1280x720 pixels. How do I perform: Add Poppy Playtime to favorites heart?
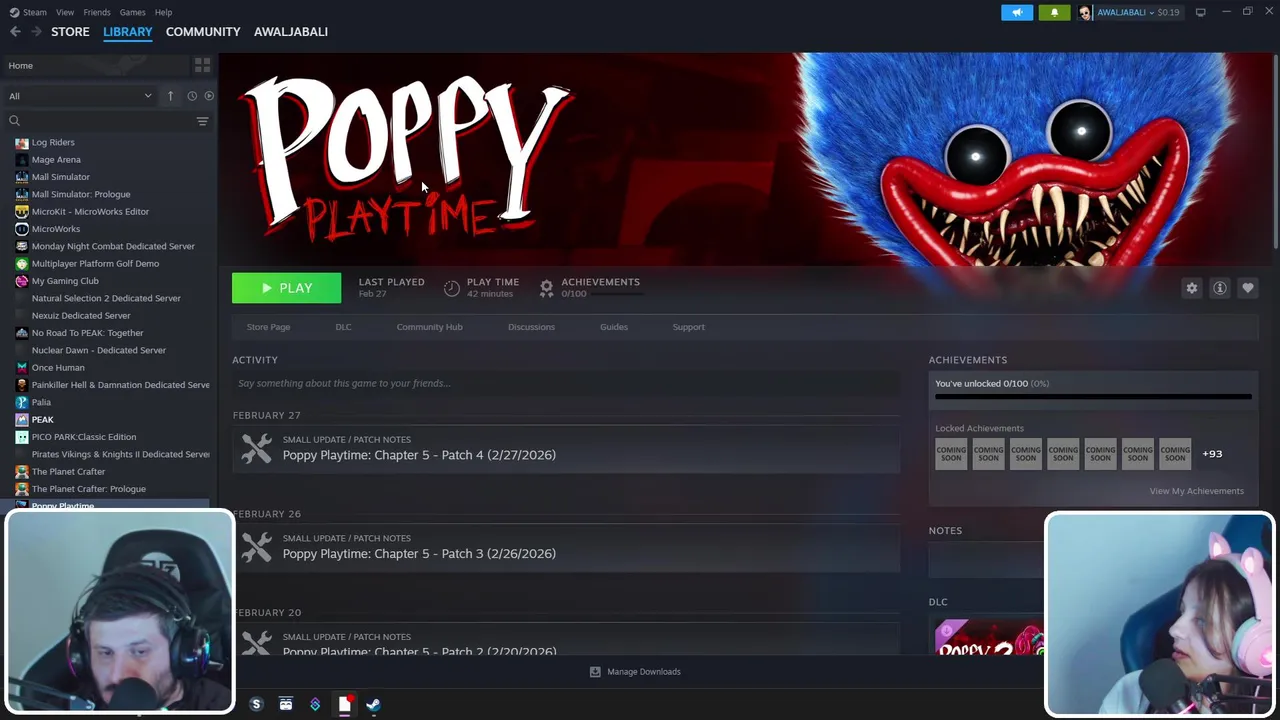coord(1248,288)
